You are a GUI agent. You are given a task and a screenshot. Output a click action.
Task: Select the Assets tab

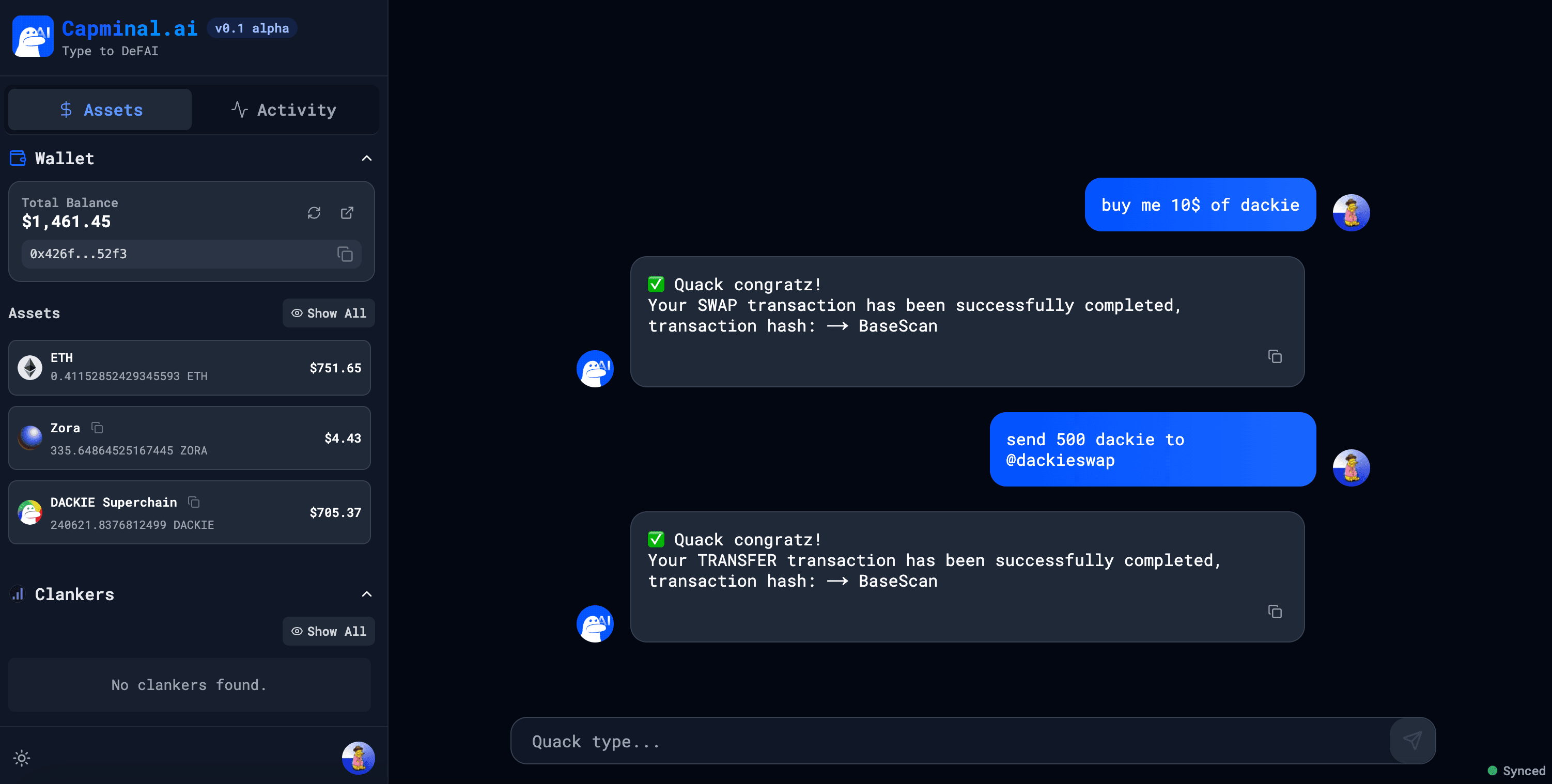pos(100,109)
